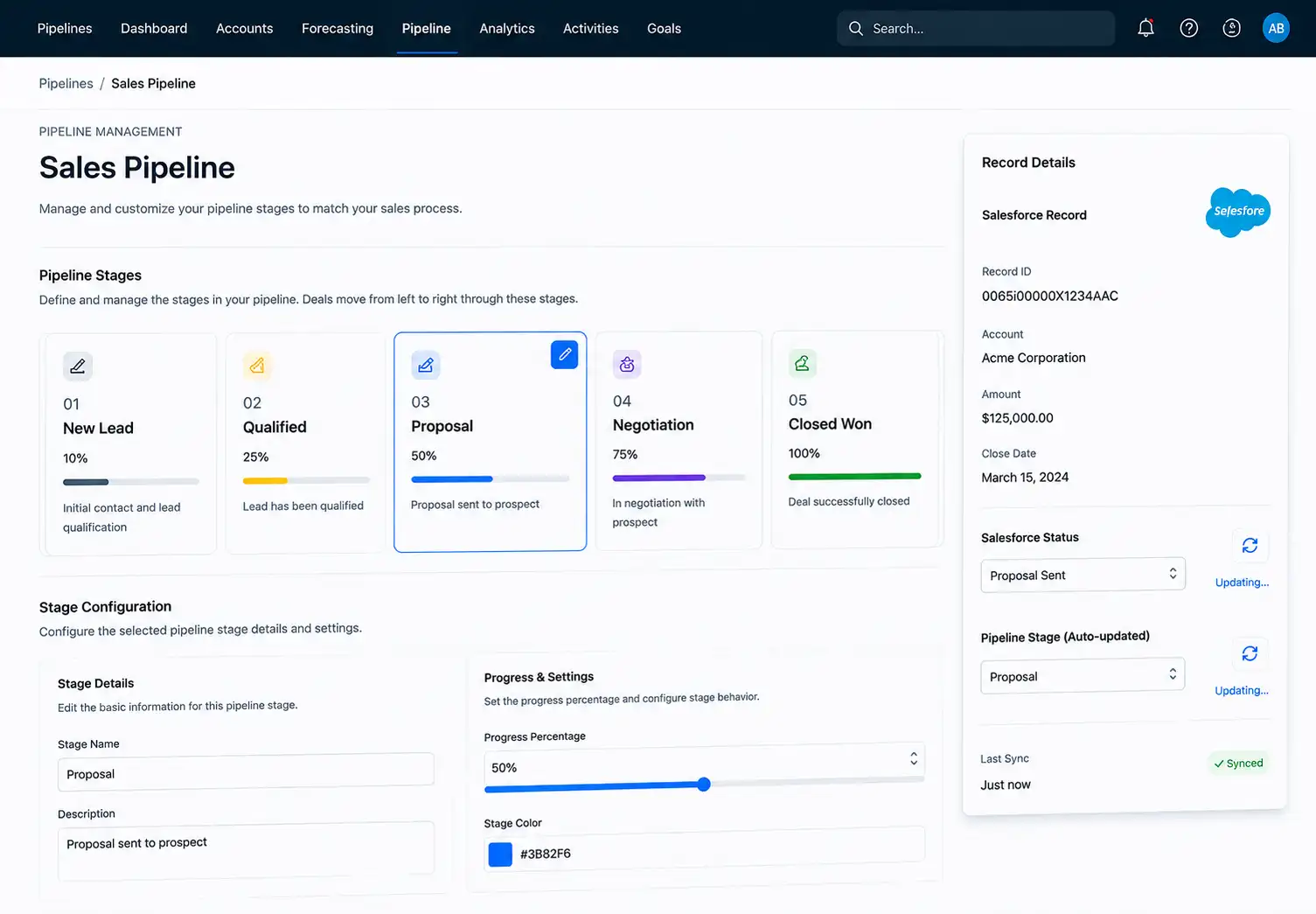The width and height of the screenshot is (1316, 914).
Task: Select the New Lead stage title
Action: click(x=98, y=428)
